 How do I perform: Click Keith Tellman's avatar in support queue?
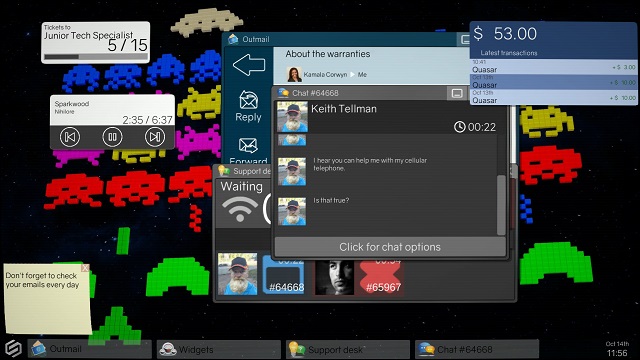coord(238,274)
